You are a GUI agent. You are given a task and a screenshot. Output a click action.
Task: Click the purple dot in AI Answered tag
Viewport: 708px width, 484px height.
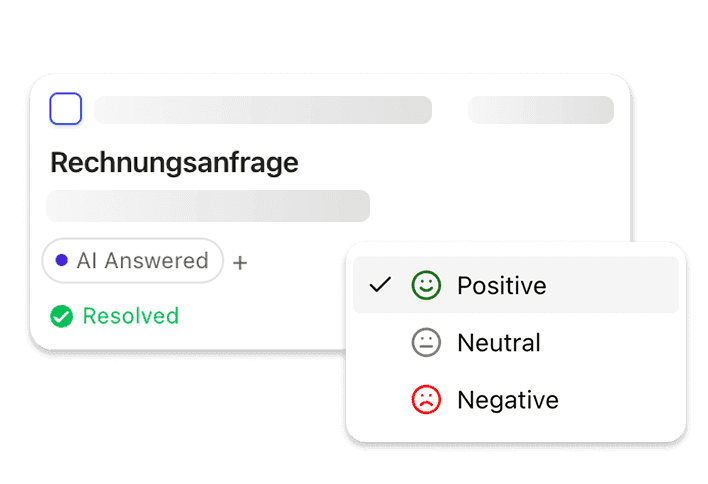(62, 261)
